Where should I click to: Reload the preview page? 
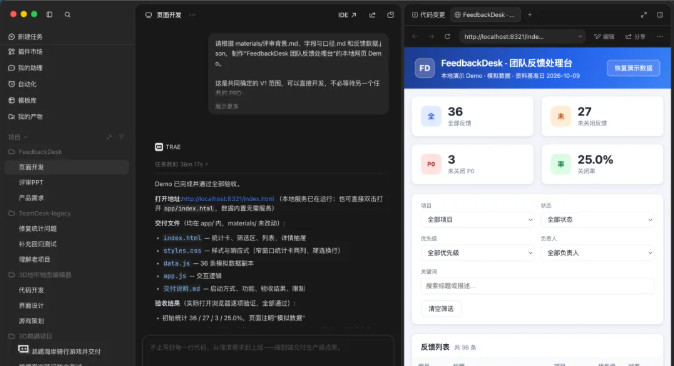pyautogui.click(x=447, y=37)
